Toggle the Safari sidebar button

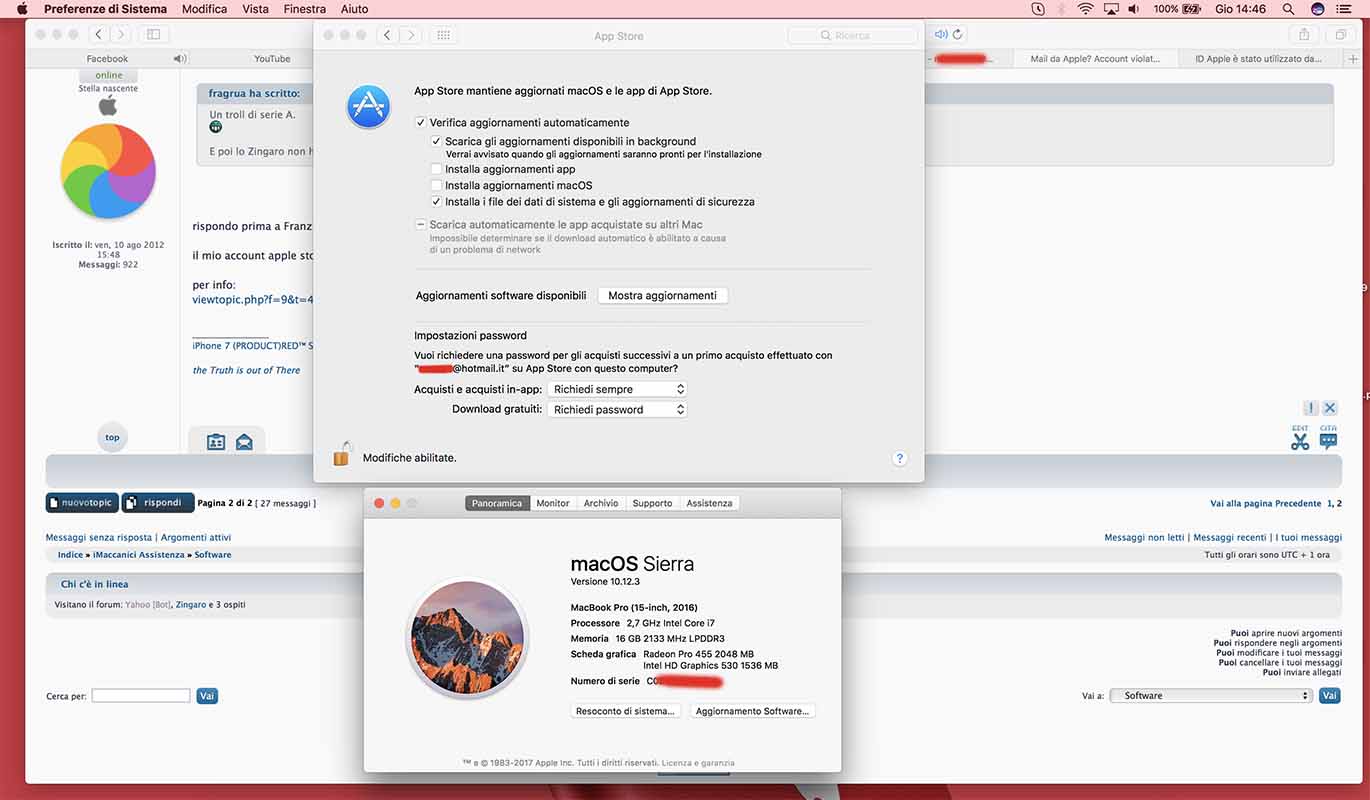pos(154,34)
